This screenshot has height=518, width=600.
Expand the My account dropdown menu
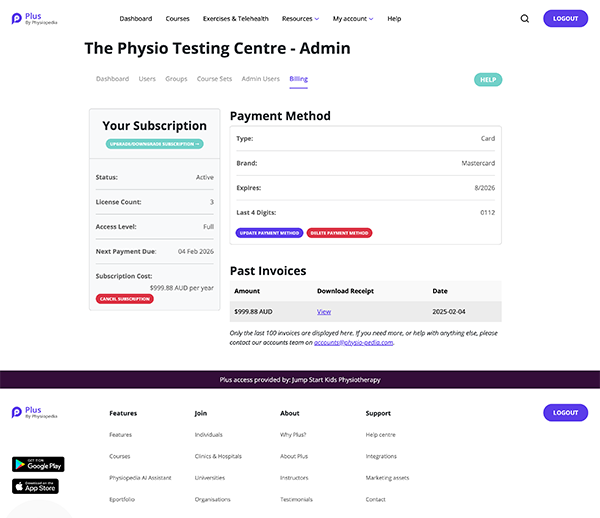pyautogui.click(x=353, y=18)
